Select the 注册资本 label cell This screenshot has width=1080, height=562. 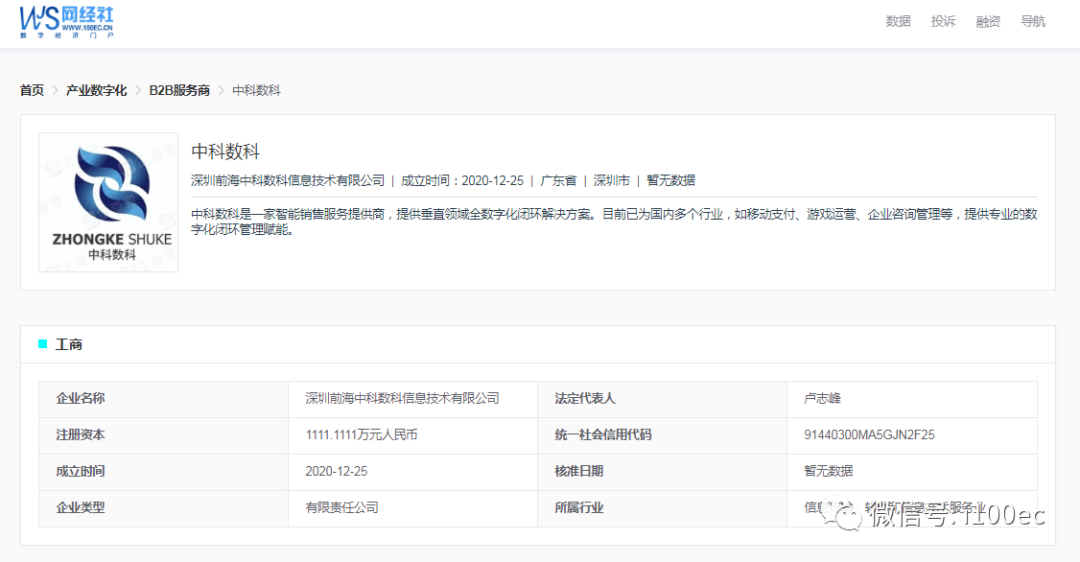click(163, 435)
